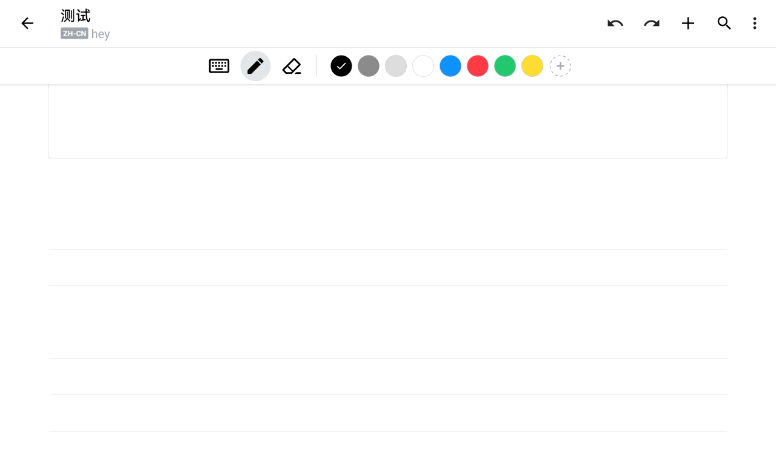Click the 测试 note title

pos(76,16)
